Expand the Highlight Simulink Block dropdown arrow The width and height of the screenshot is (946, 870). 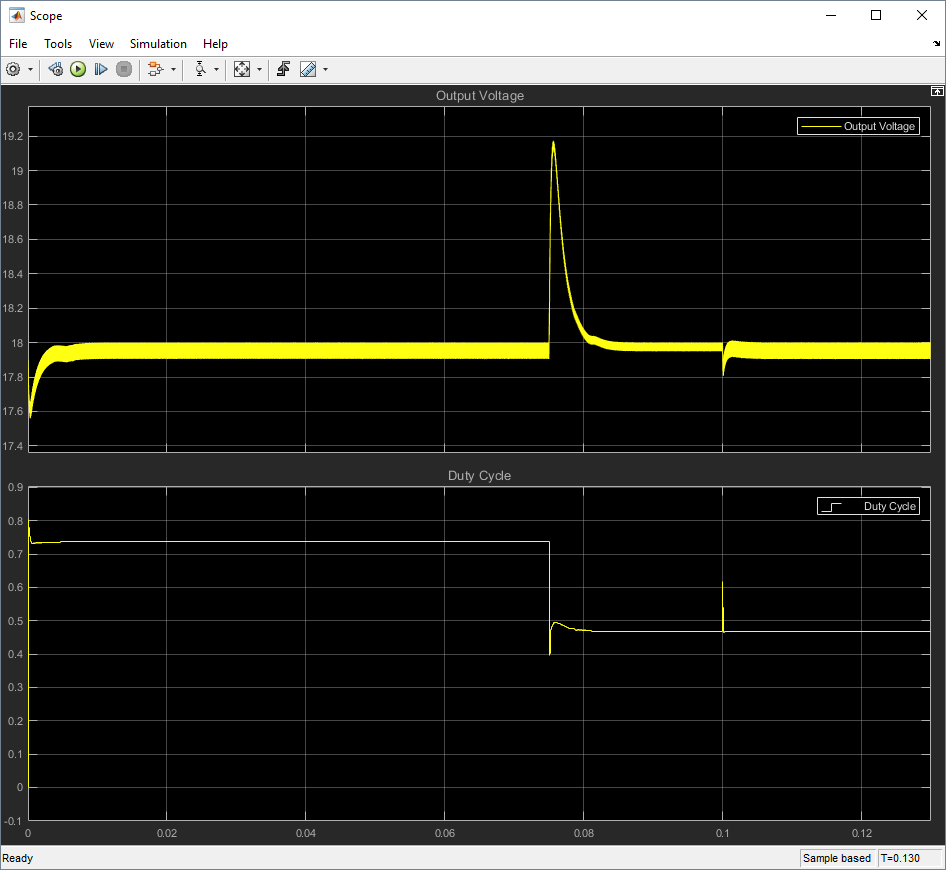[x=173, y=69]
